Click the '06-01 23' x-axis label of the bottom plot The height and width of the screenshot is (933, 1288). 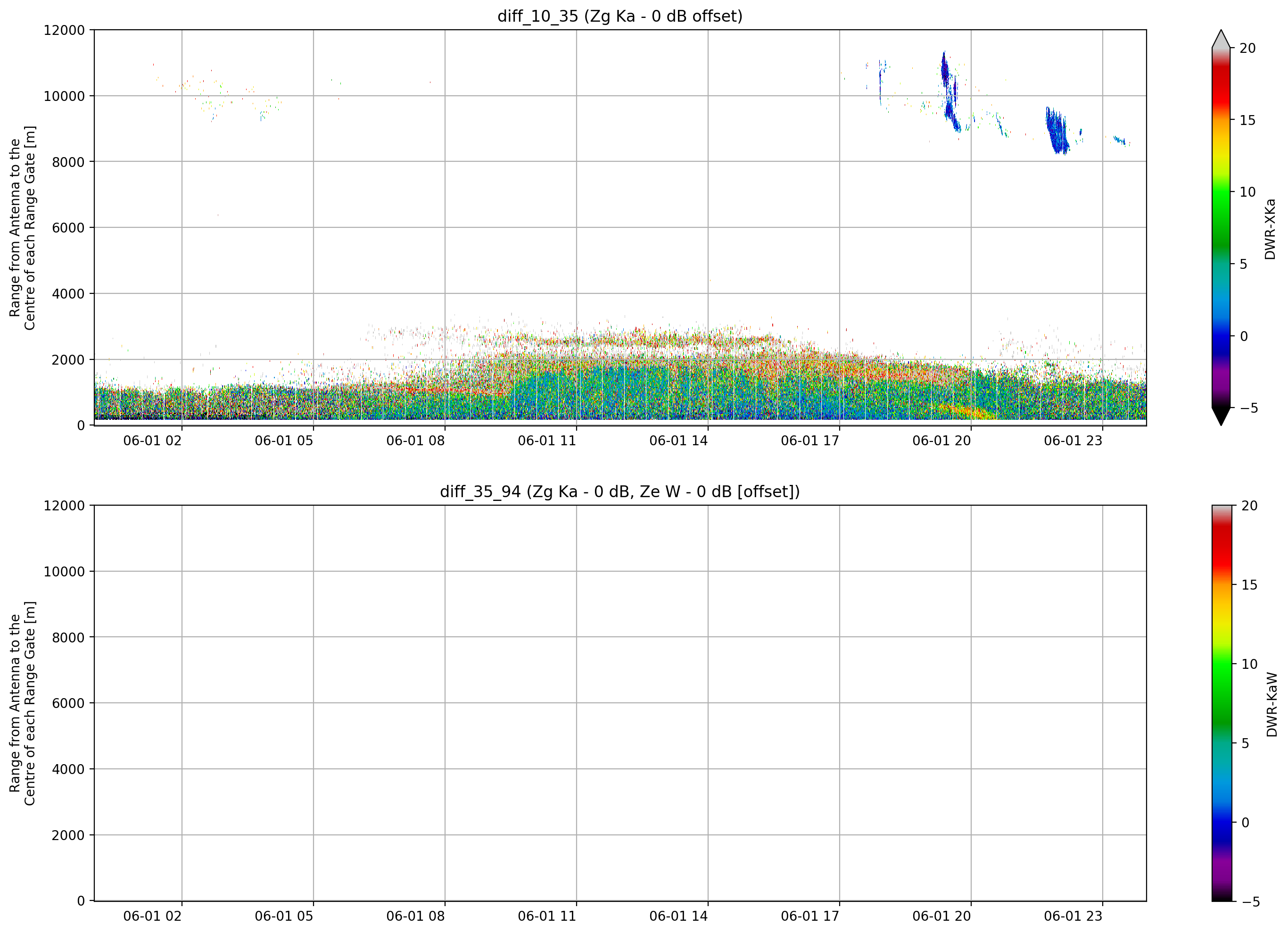tap(1073, 916)
